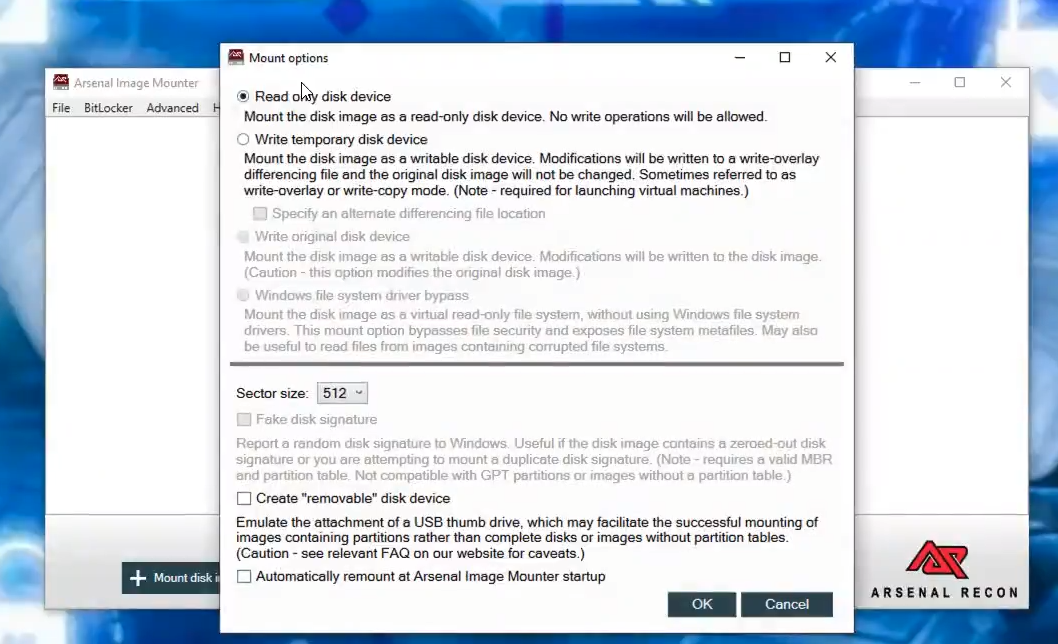The image size is (1058, 644).
Task: Enable Create "removable" disk device checkbox
Action: click(x=244, y=499)
